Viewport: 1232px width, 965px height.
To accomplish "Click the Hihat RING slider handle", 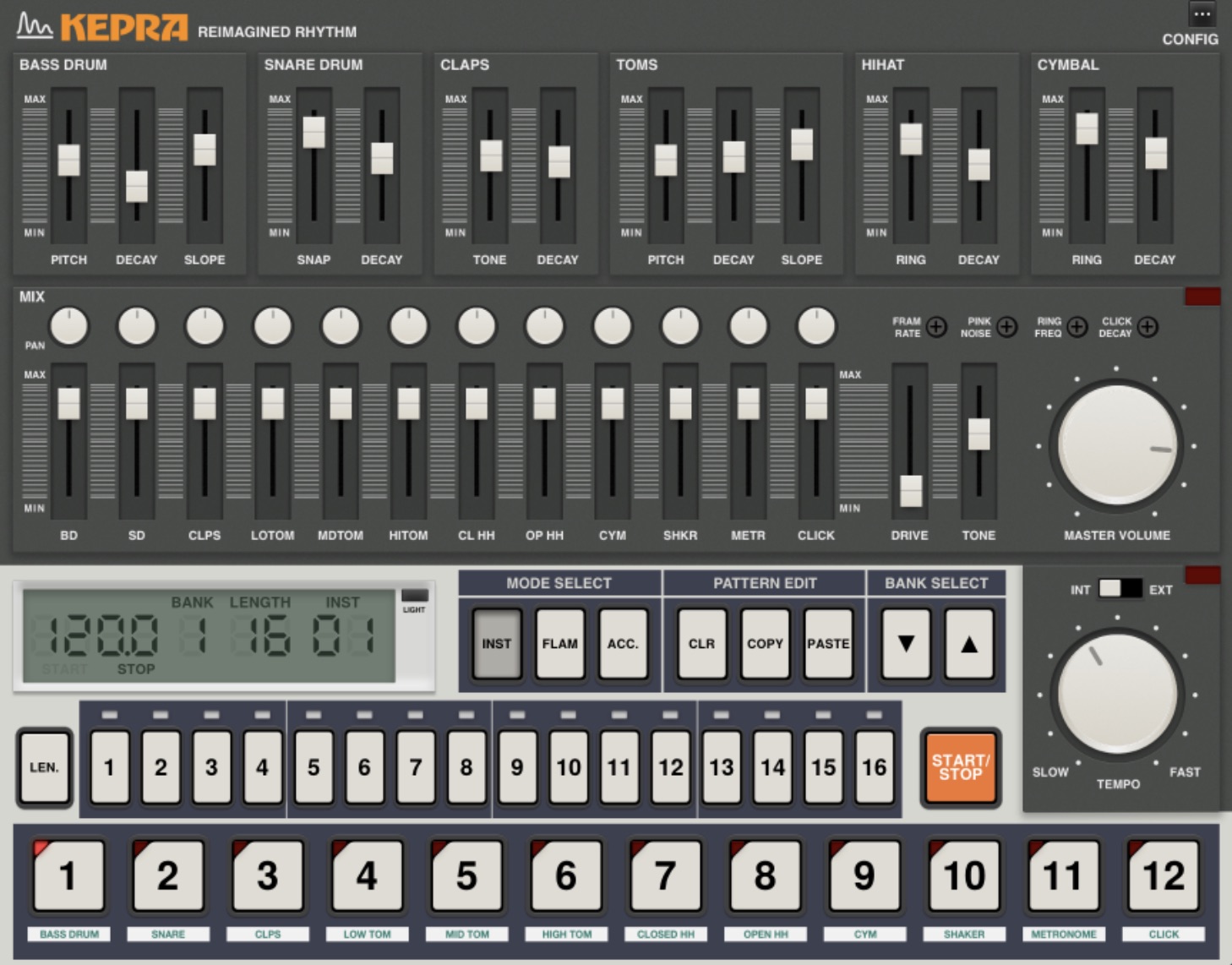I will 911,139.
